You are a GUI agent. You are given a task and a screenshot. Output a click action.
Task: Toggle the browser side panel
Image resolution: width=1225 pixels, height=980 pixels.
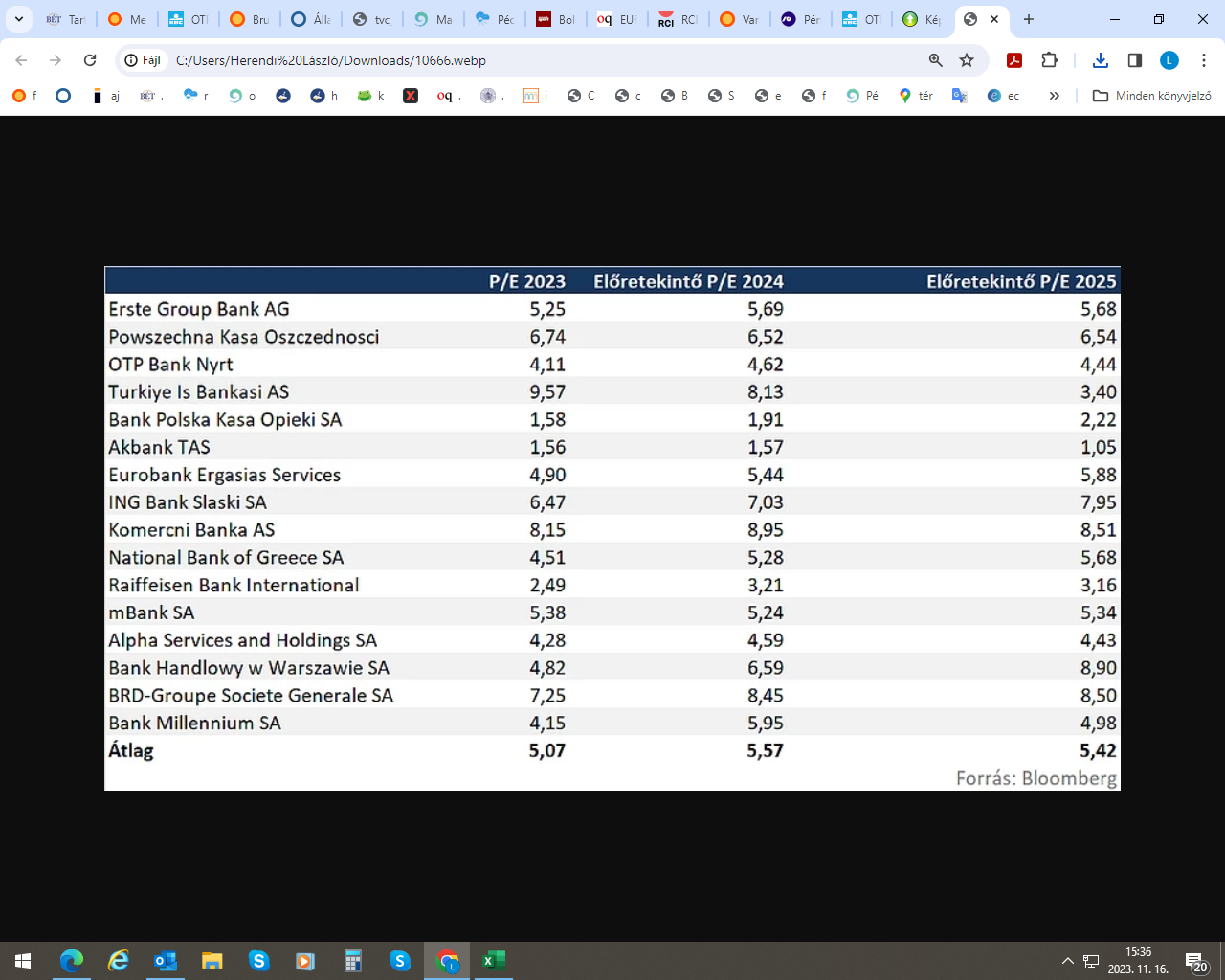coord(1135,60)
